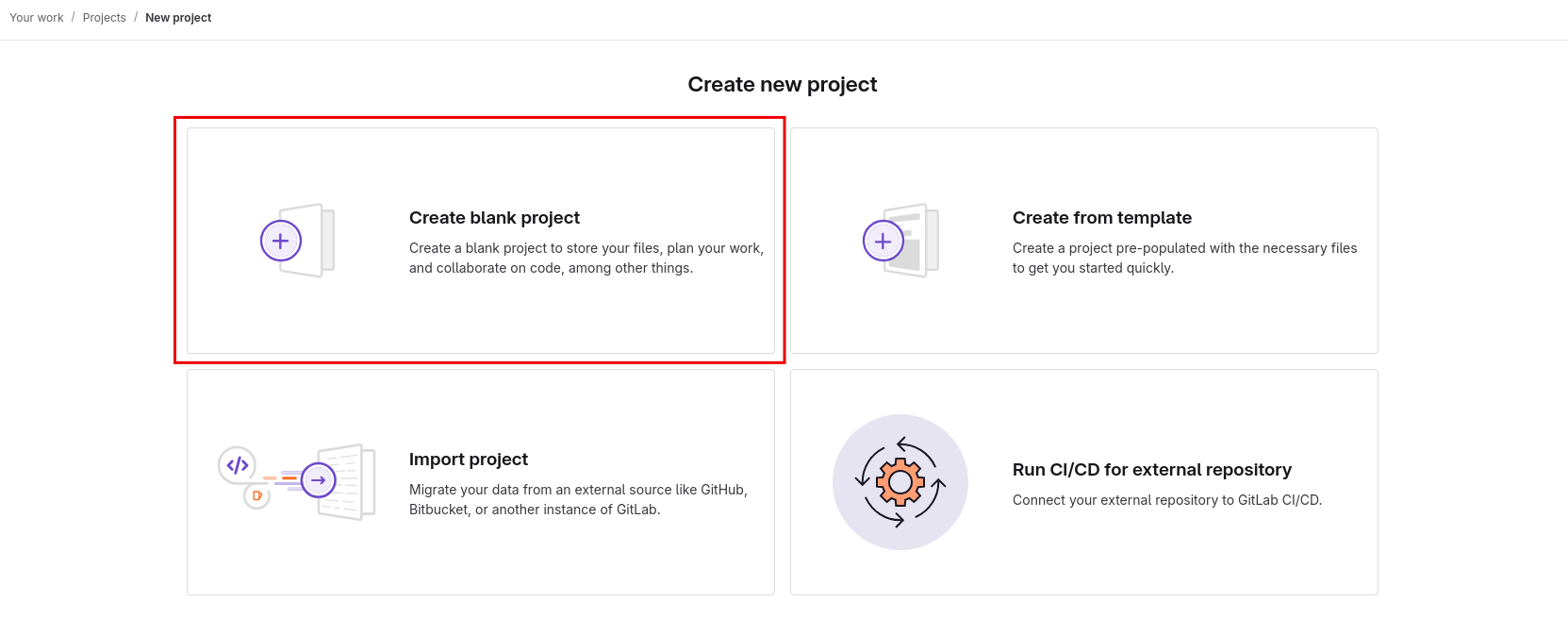Click the arrow circle icon on import card
The width and height of the screenshot is (1568, 619).
click(x=319, y=479)
